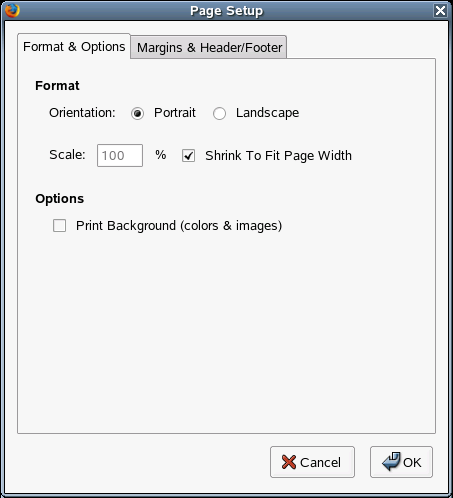Click the Landscape label text
Image resolution: width=453 pixels, height=498 pixels.
coord(267,113)
